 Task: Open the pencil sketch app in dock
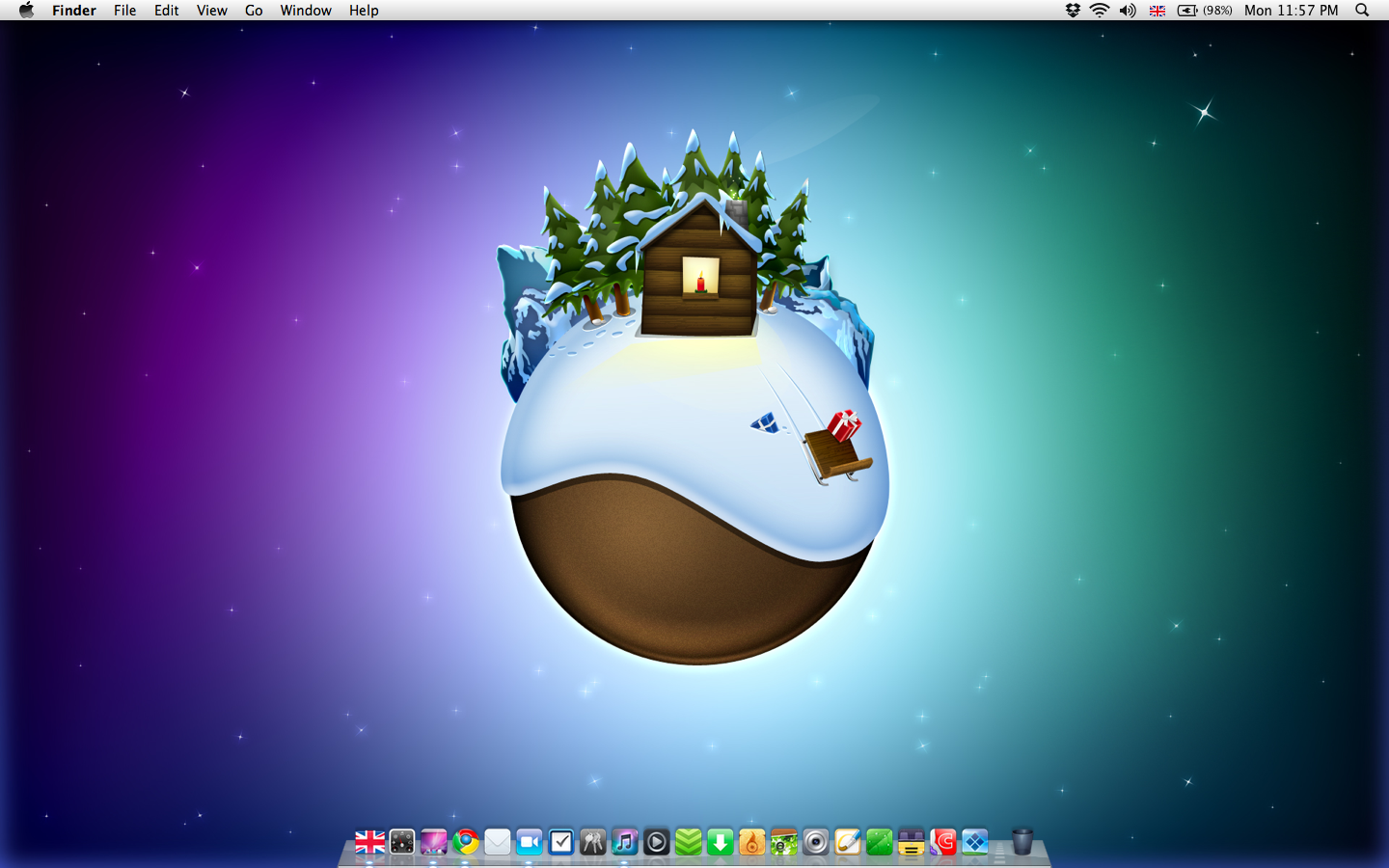coord(848,842)
